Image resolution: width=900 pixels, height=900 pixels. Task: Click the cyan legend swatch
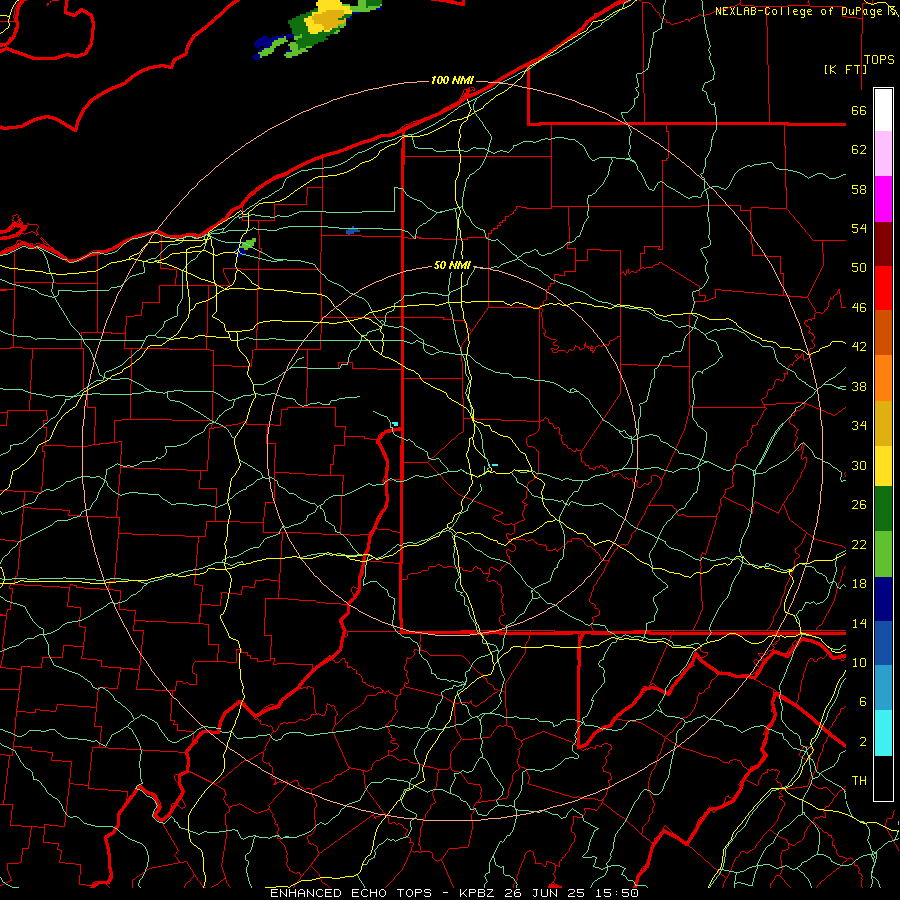883,733
